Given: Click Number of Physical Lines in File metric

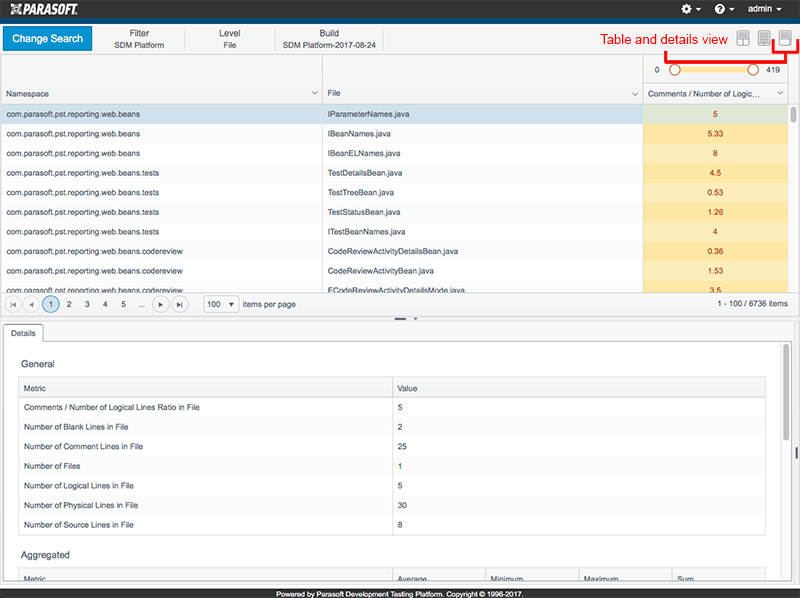Looking at the screenshot, I should point(81,505).
